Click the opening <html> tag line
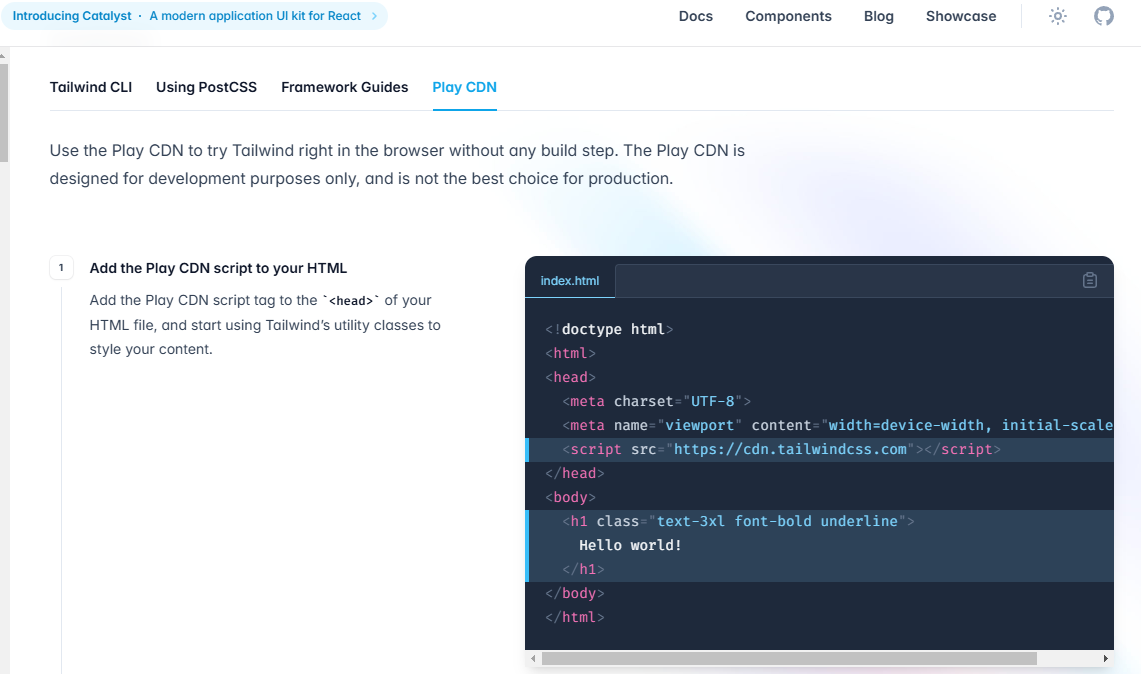Image resolution: width=1141 pixels, height=674 pixels. pyautogui.click(x=570, y=353)
